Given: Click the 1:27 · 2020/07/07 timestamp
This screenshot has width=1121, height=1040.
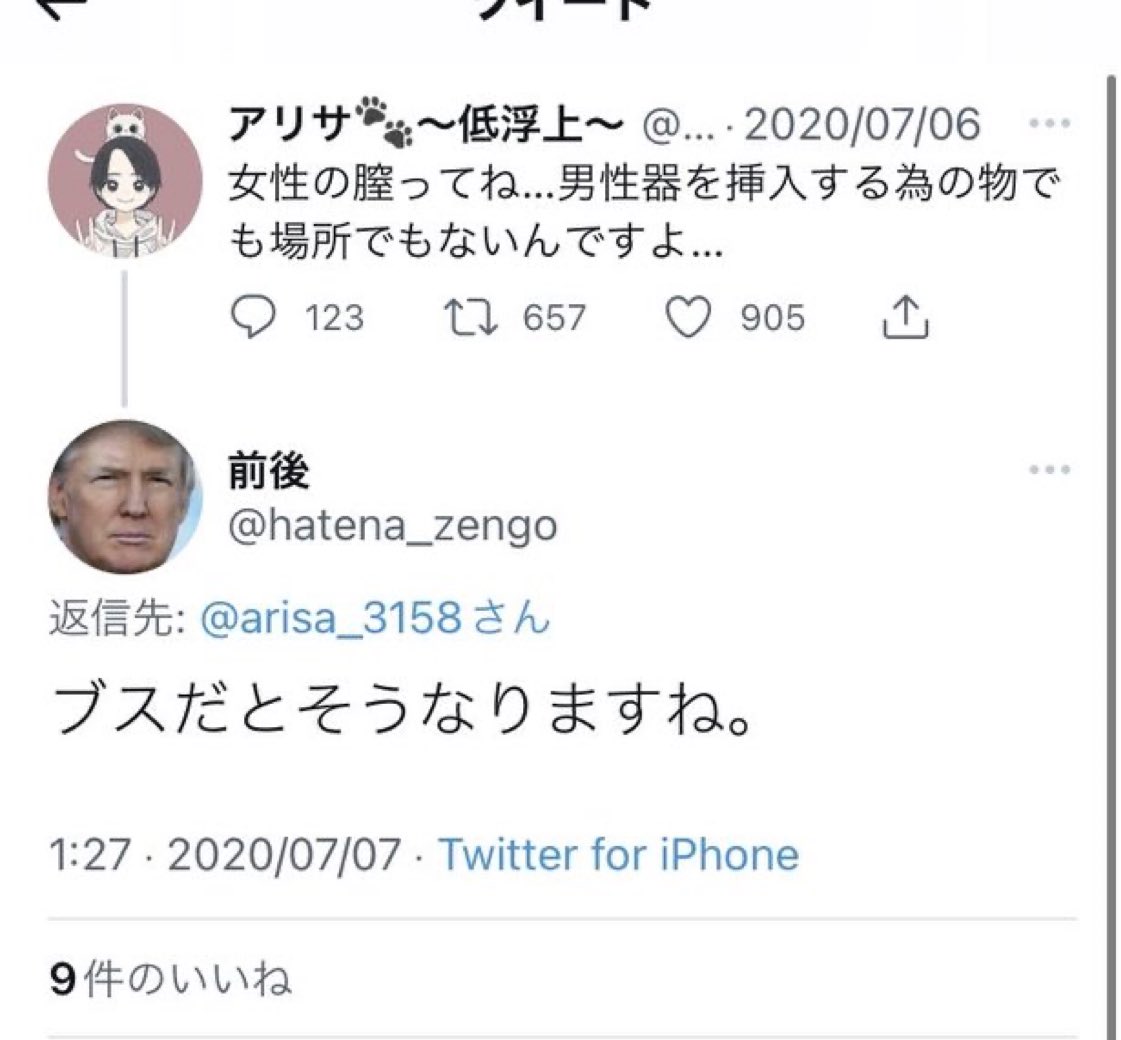Looking at the screenshot, I should click(x=225, y=855).
